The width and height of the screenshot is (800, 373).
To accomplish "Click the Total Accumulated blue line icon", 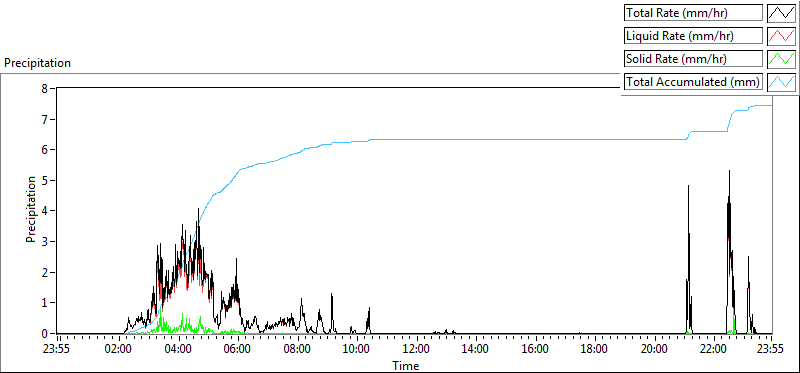I will [x=781, y=82].
